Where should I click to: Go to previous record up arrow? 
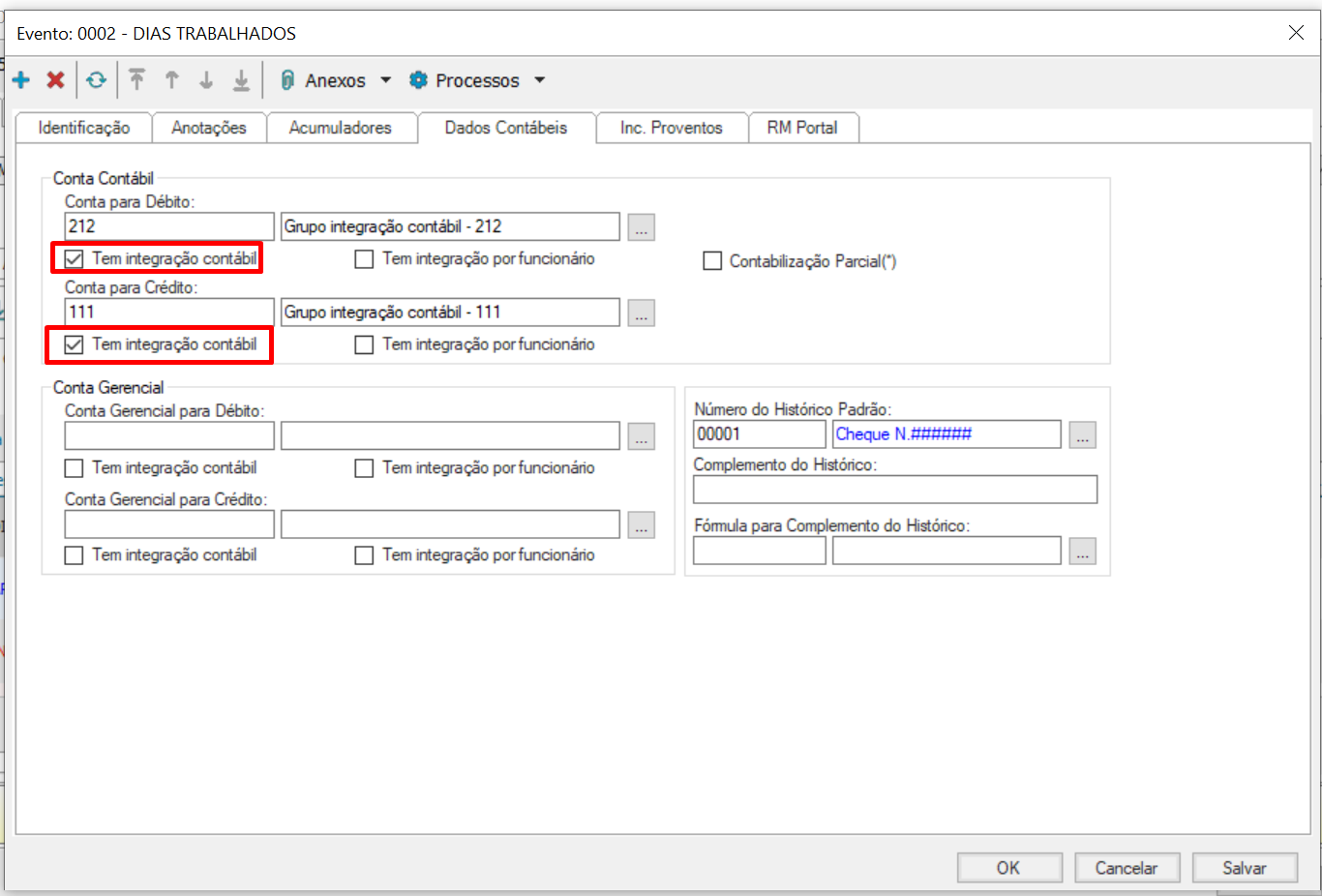[172, 80]
